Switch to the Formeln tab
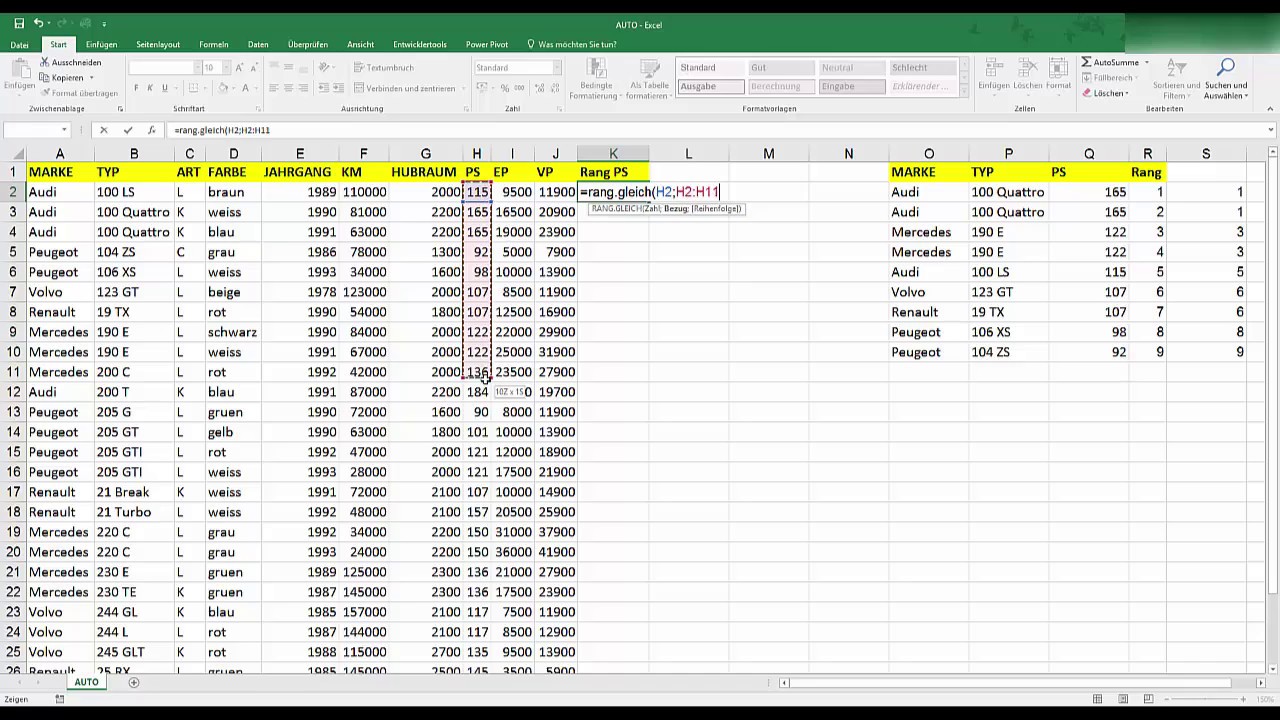 (214, 44)
